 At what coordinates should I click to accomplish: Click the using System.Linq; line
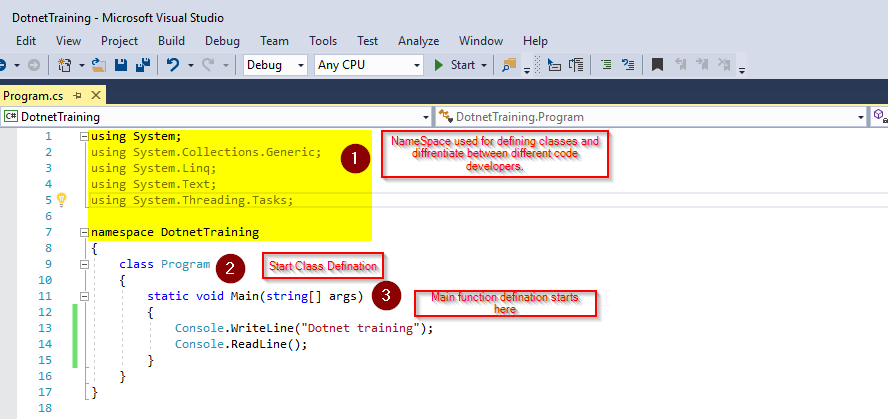153,168
